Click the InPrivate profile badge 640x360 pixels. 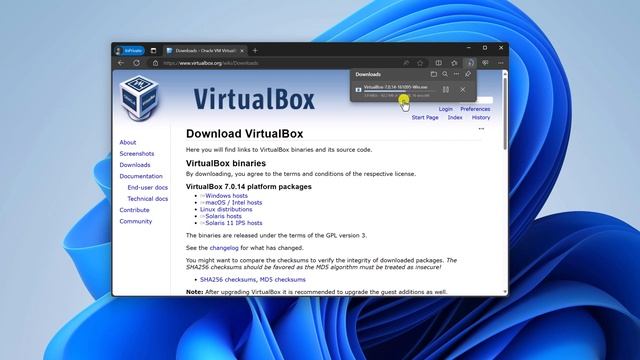(x=129, y=51)
